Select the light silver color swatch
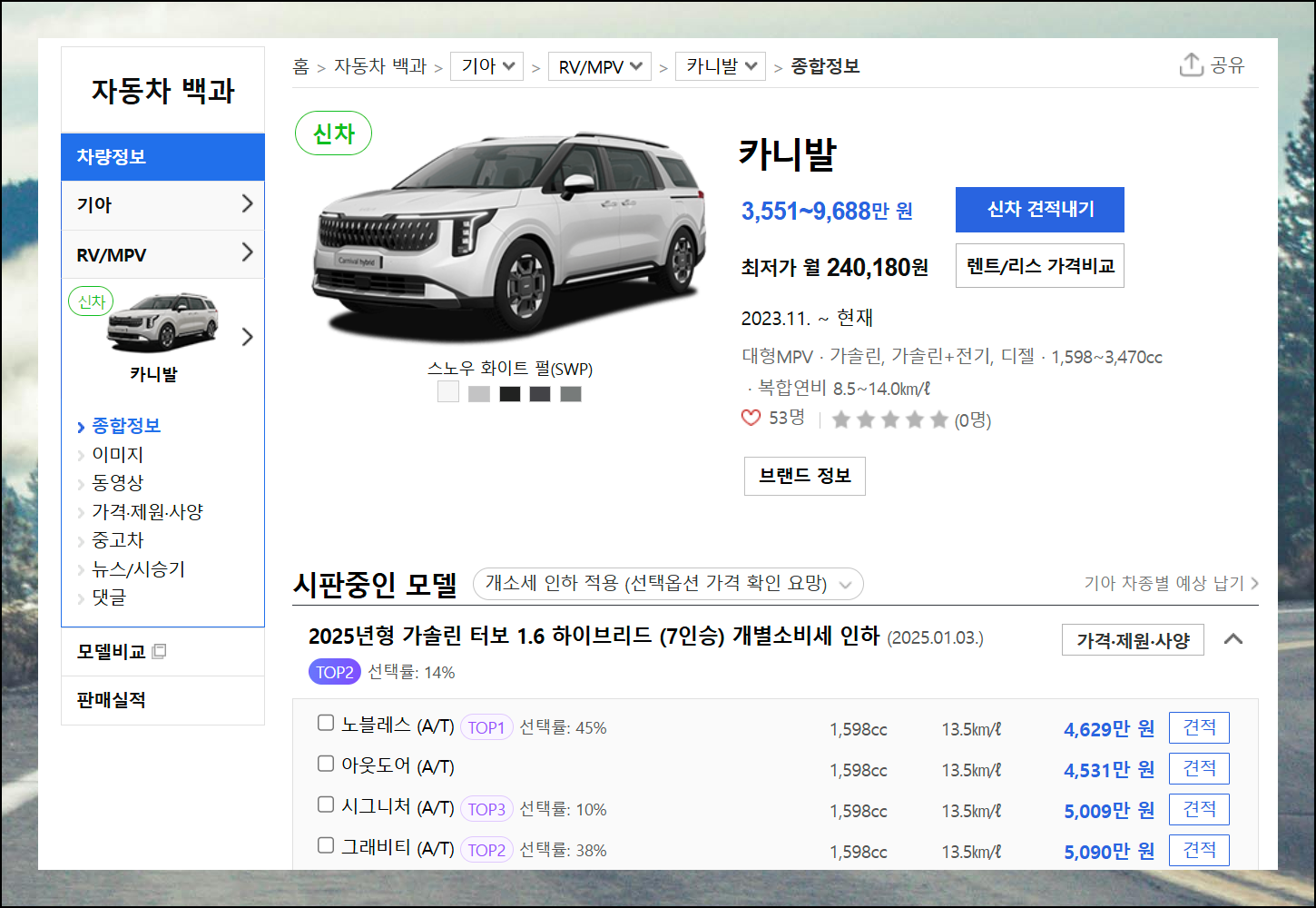Image resolution: width=1316 pixels, height=908 pixels. point(479,393)
